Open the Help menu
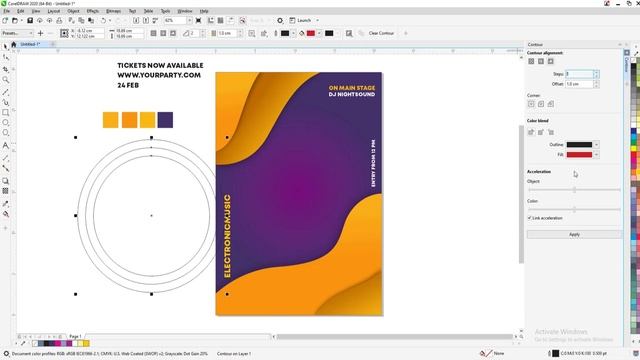This screenshot has height=360, width=640. pyautogui.click(x=204, y=11)
